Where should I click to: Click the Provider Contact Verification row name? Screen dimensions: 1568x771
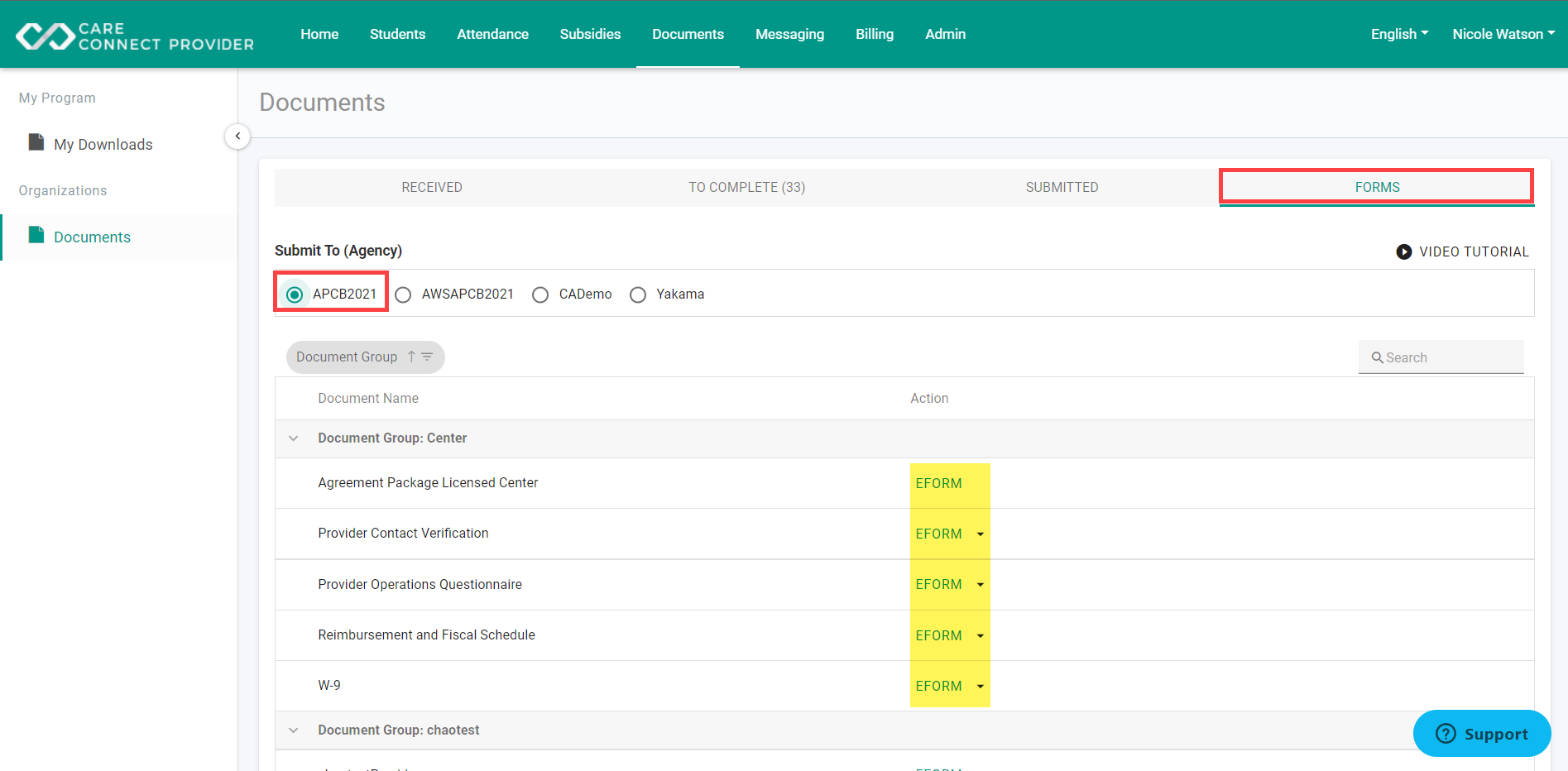coord(403,533)
